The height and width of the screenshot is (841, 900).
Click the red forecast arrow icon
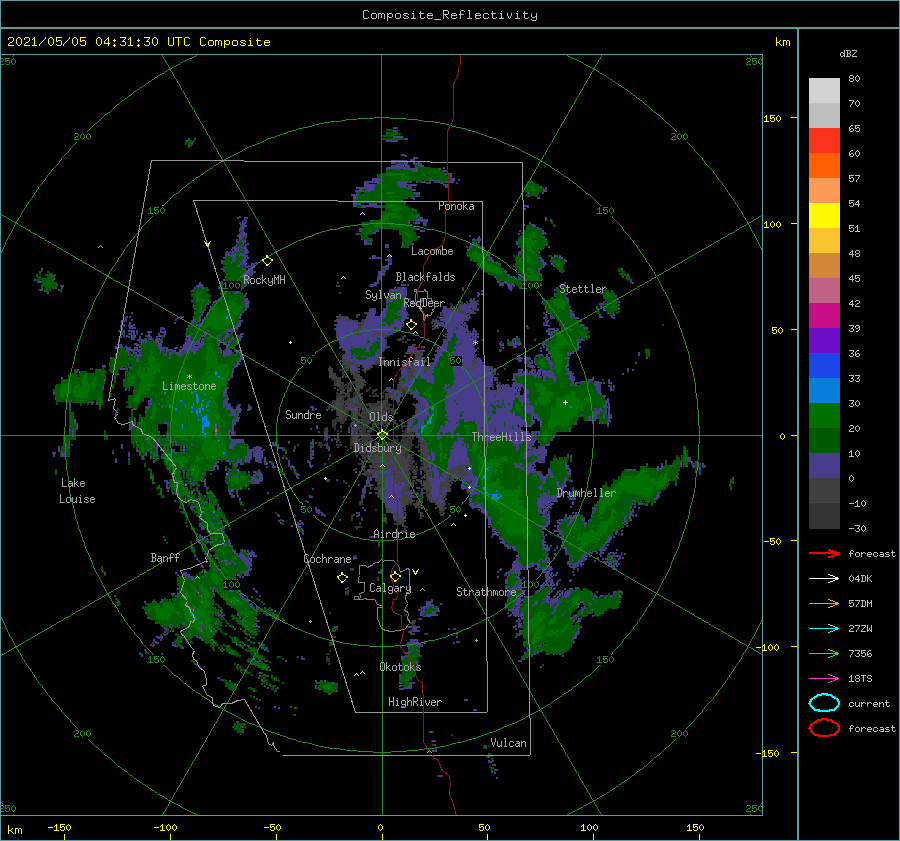824,553
